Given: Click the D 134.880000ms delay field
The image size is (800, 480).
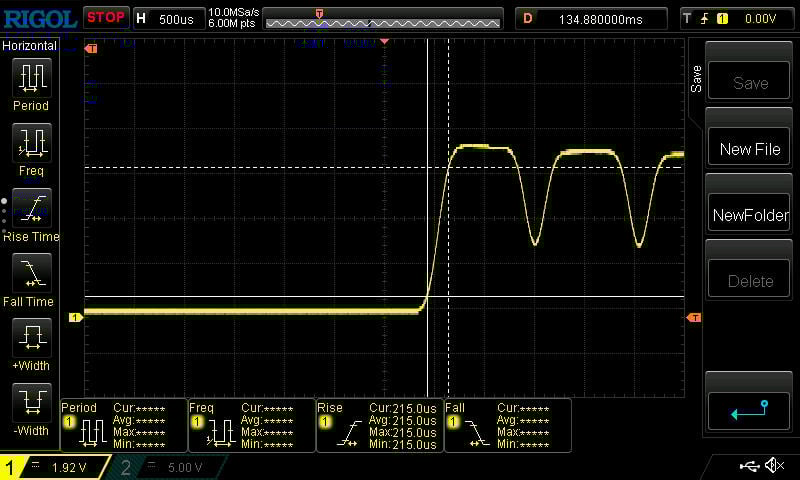Looking at the screenshot, I should point(591,19).
